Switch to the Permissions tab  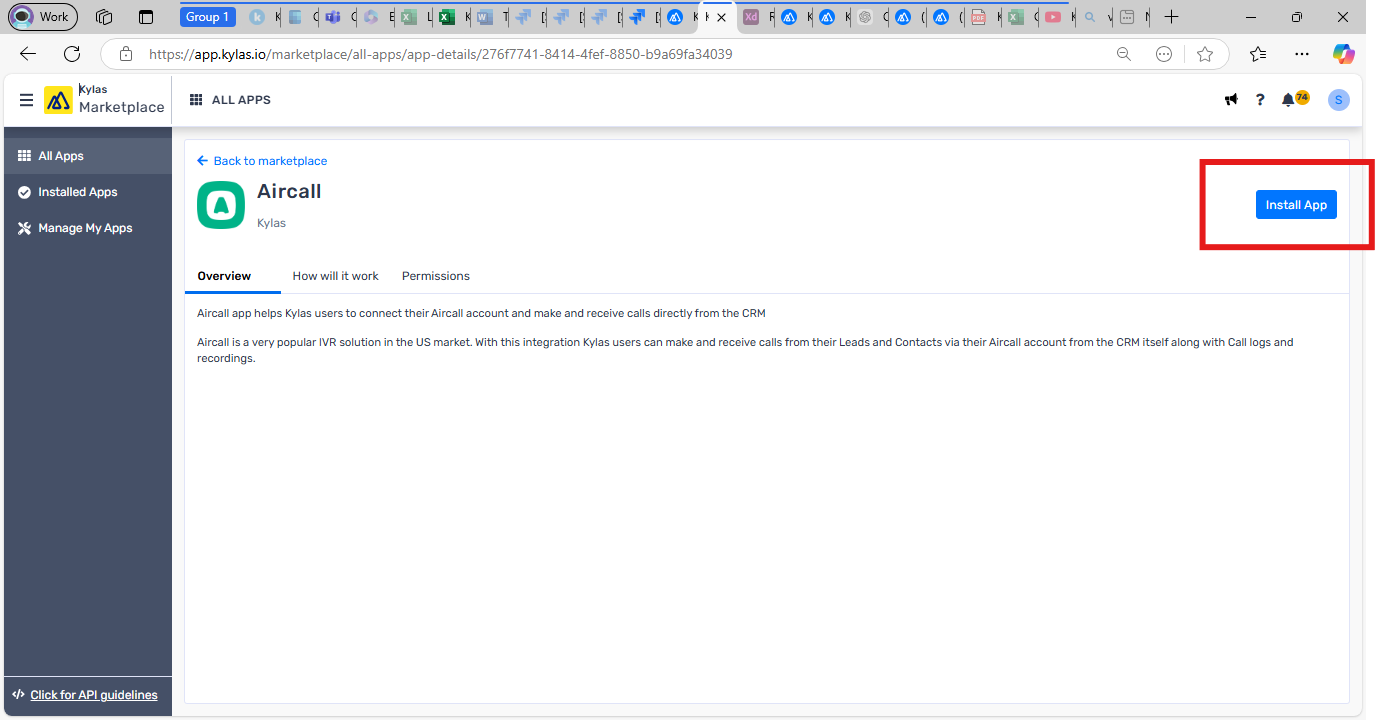tap(435, 276)
